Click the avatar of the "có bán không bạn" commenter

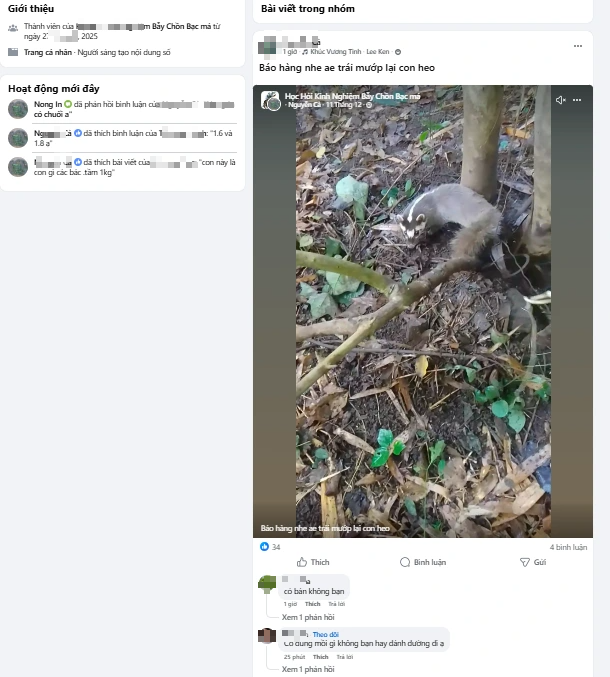(x=267, y=585)
